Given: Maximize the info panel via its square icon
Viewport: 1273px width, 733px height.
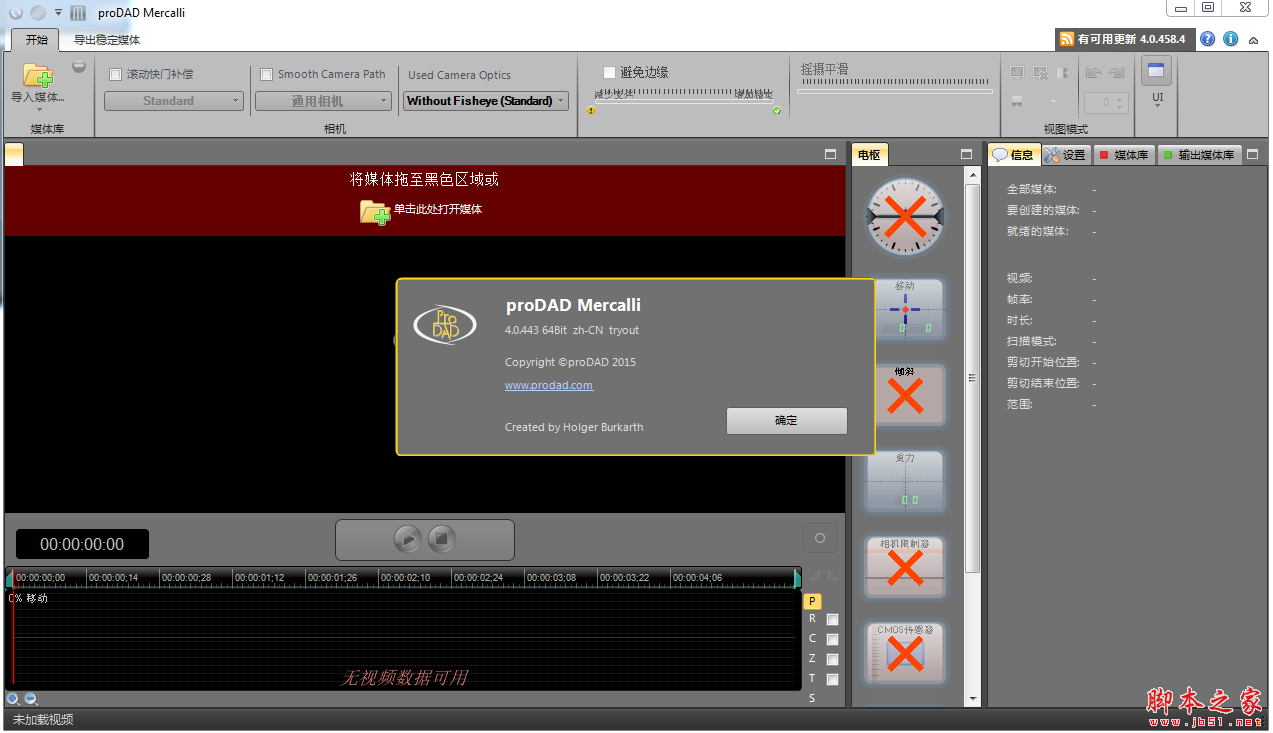Looking at the screenshot, I should pos(1252,154).
